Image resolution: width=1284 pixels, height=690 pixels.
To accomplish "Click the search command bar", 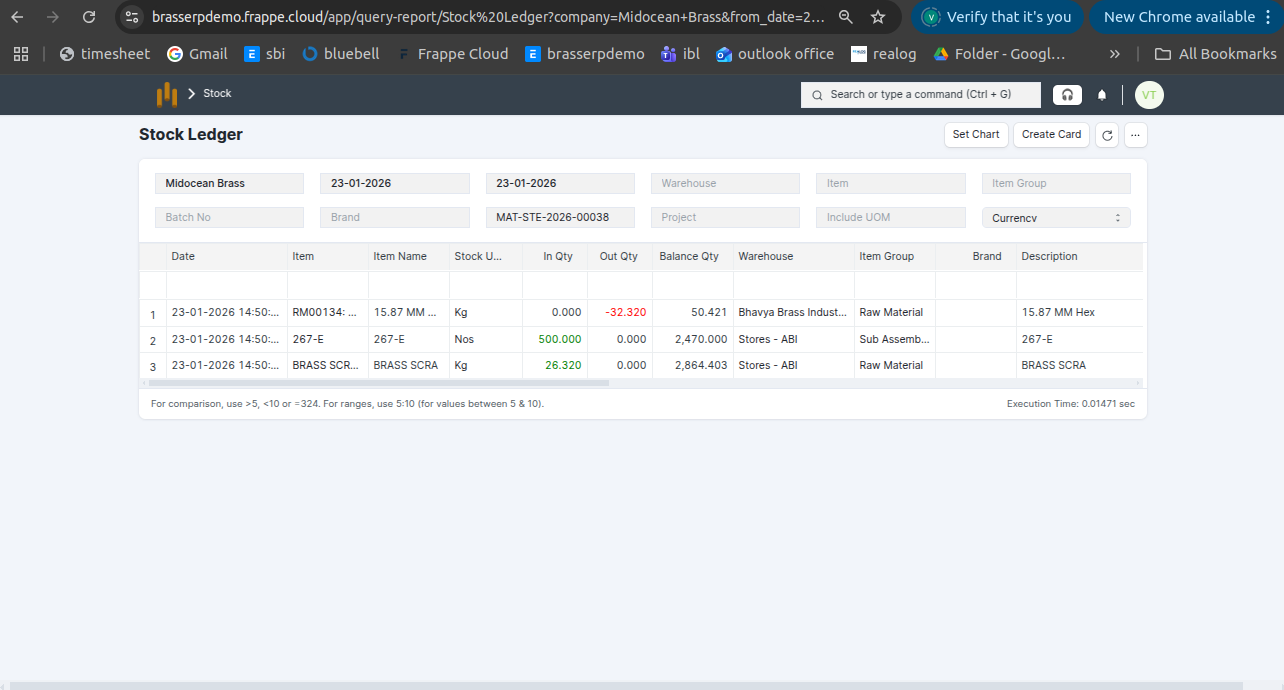I will (920, 95).
